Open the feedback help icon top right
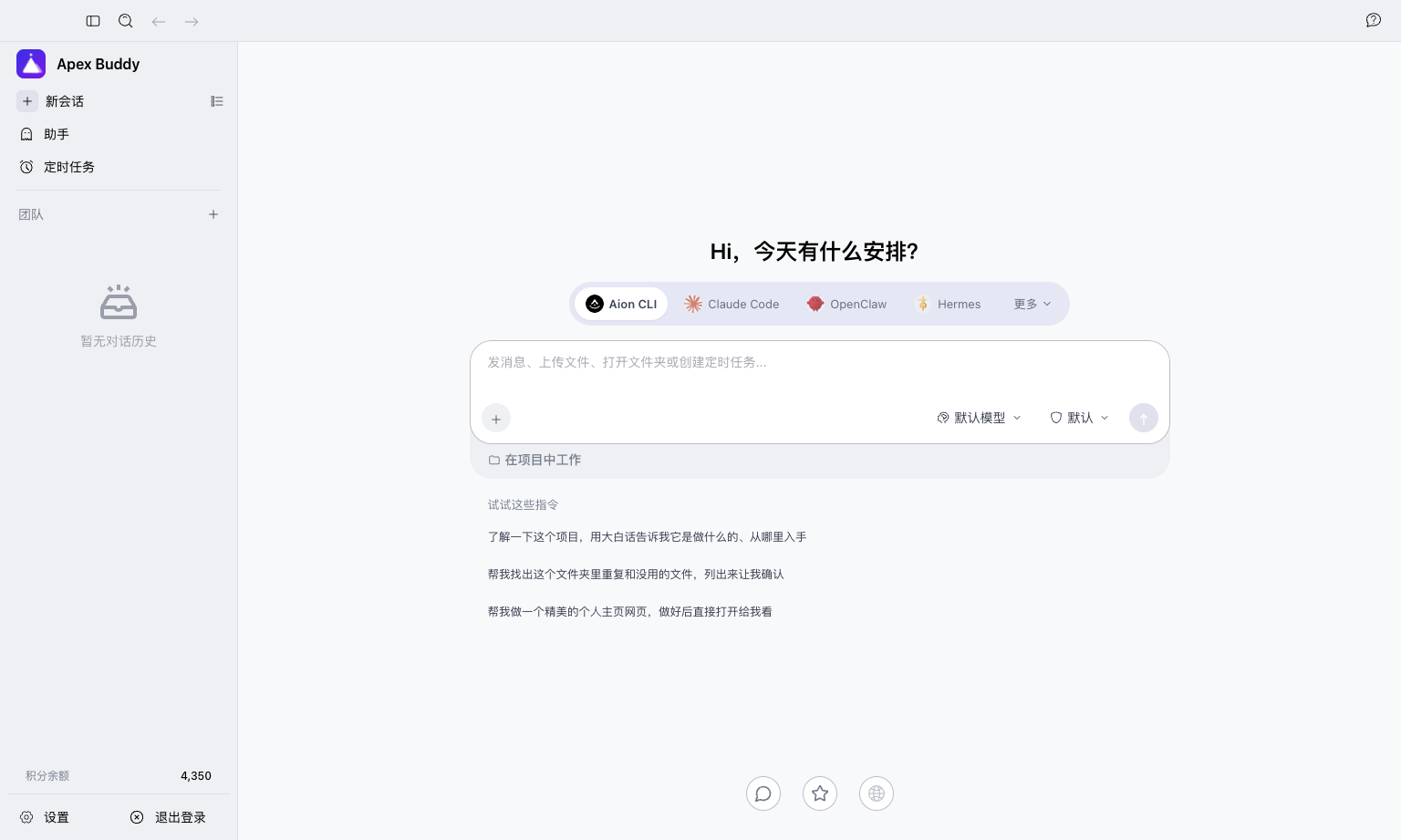 (1374, 20)
